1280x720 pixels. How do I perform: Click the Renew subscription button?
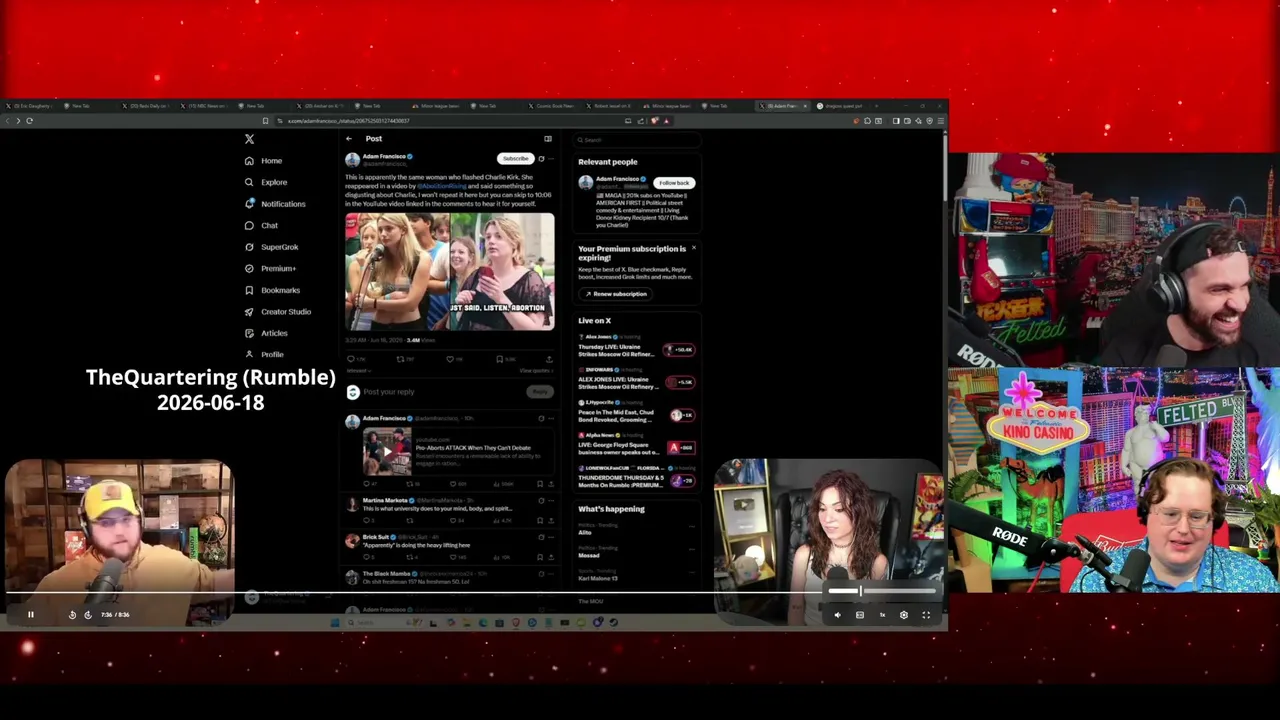click(616, 294)
